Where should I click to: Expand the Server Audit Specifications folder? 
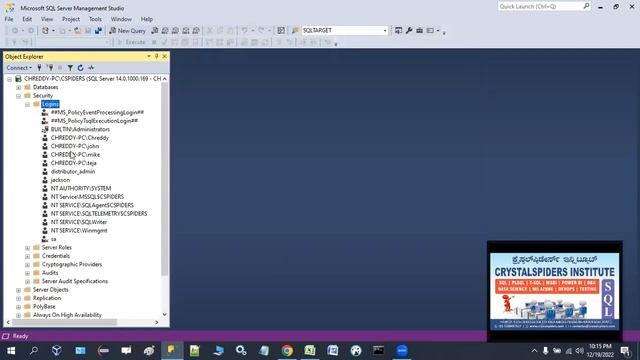click(27, 282)
